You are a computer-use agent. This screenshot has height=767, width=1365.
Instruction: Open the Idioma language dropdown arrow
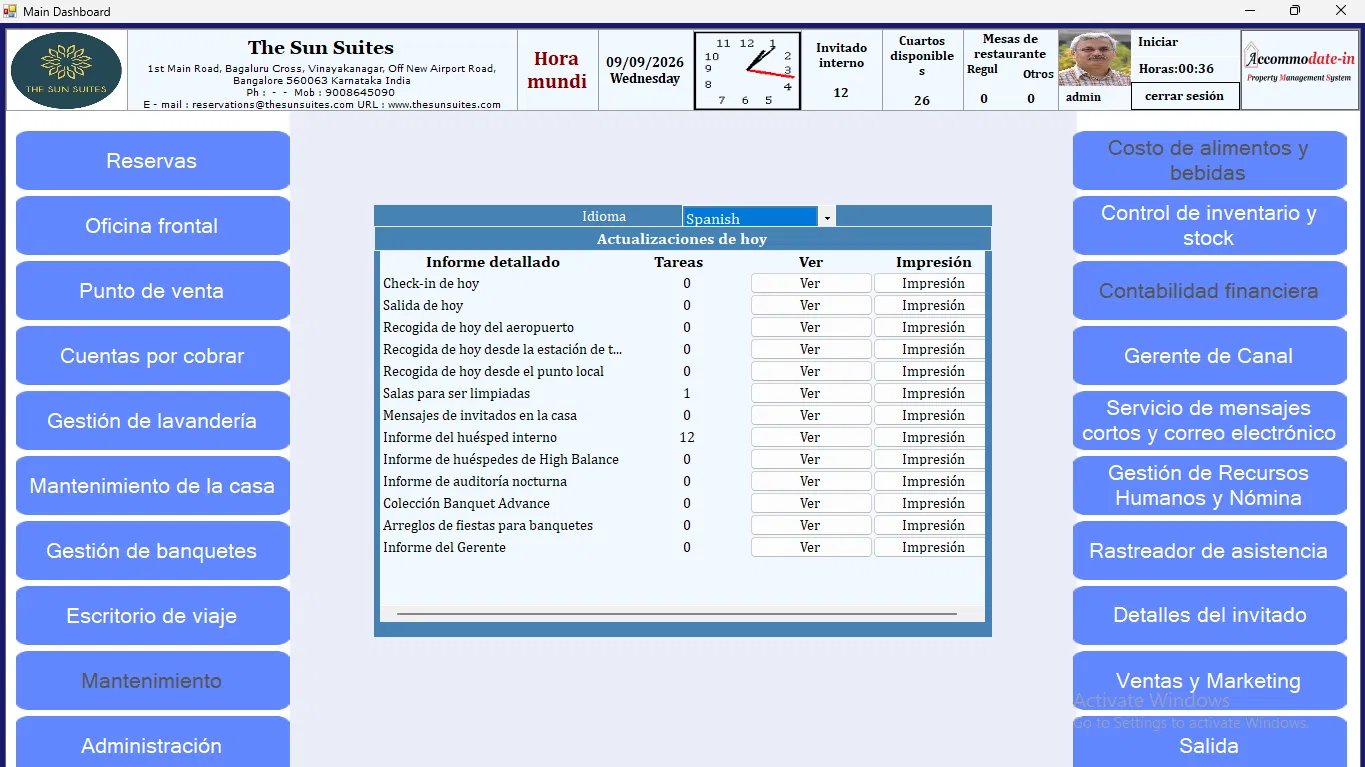[x=827, y=217]
